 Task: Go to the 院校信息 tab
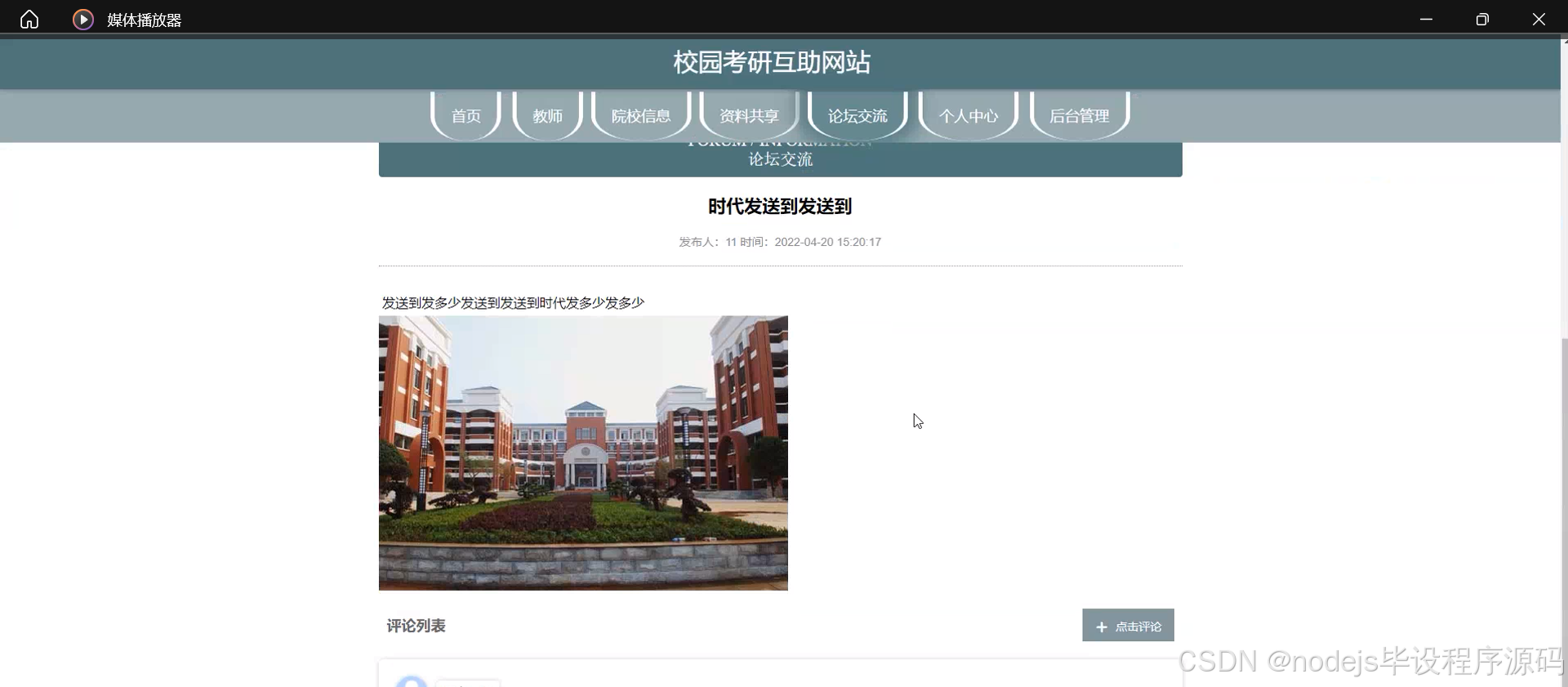coord(641,116)
